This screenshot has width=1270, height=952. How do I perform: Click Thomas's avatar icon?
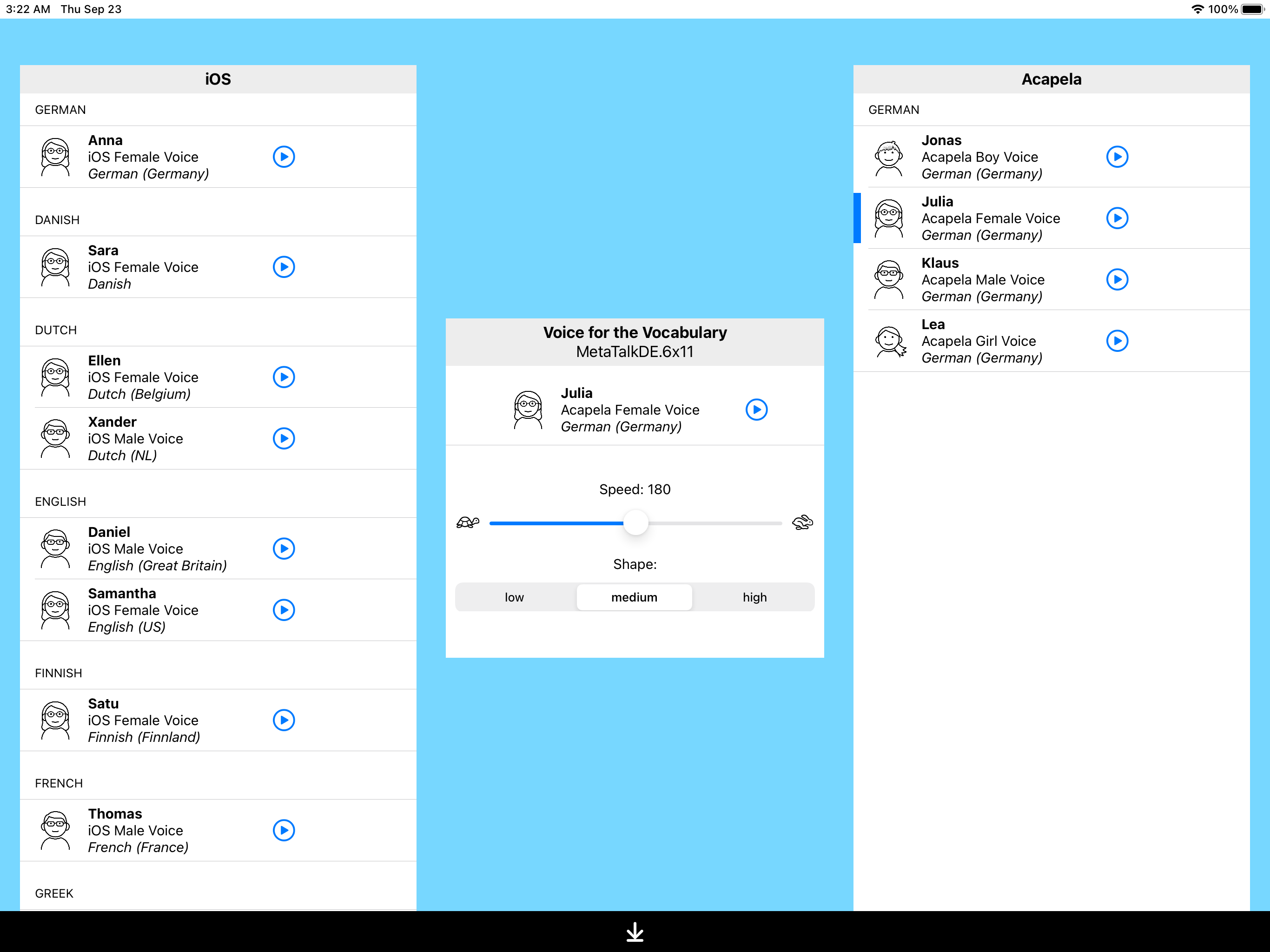click(56, 830)
